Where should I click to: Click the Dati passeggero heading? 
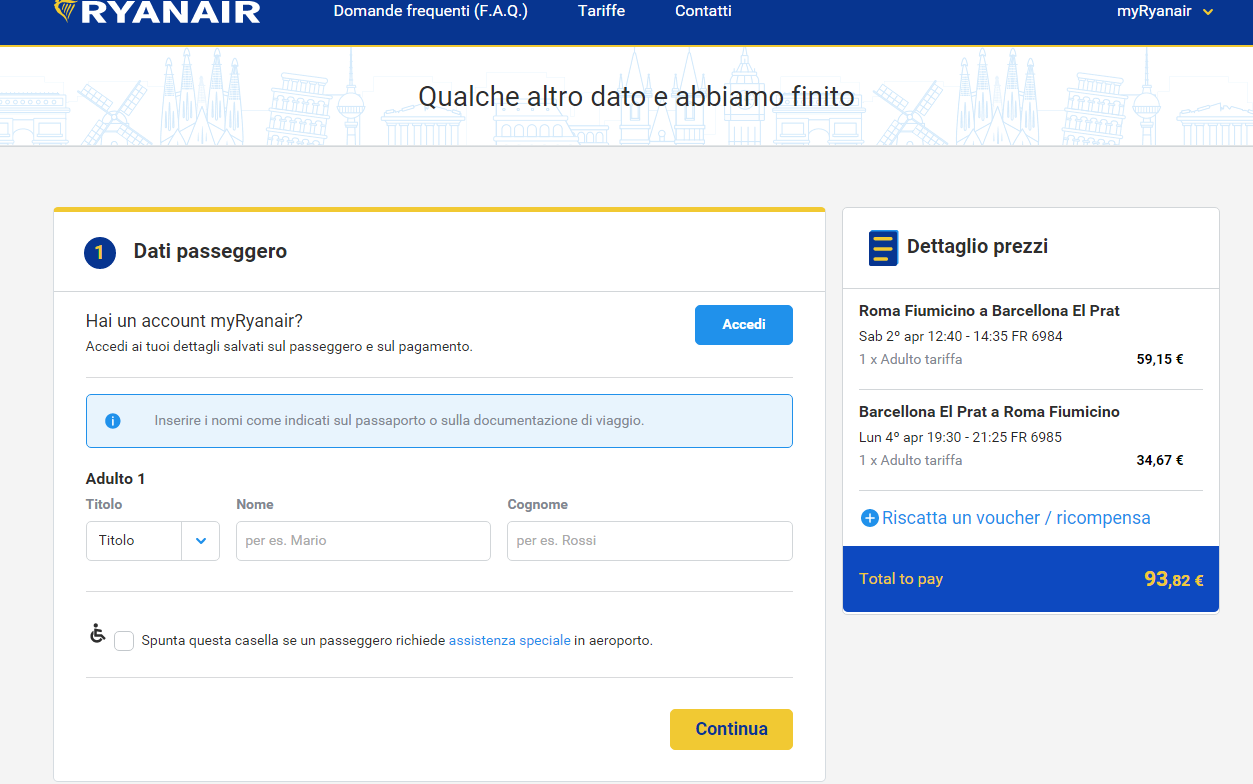pyautogui.click(x=210, y=252)
